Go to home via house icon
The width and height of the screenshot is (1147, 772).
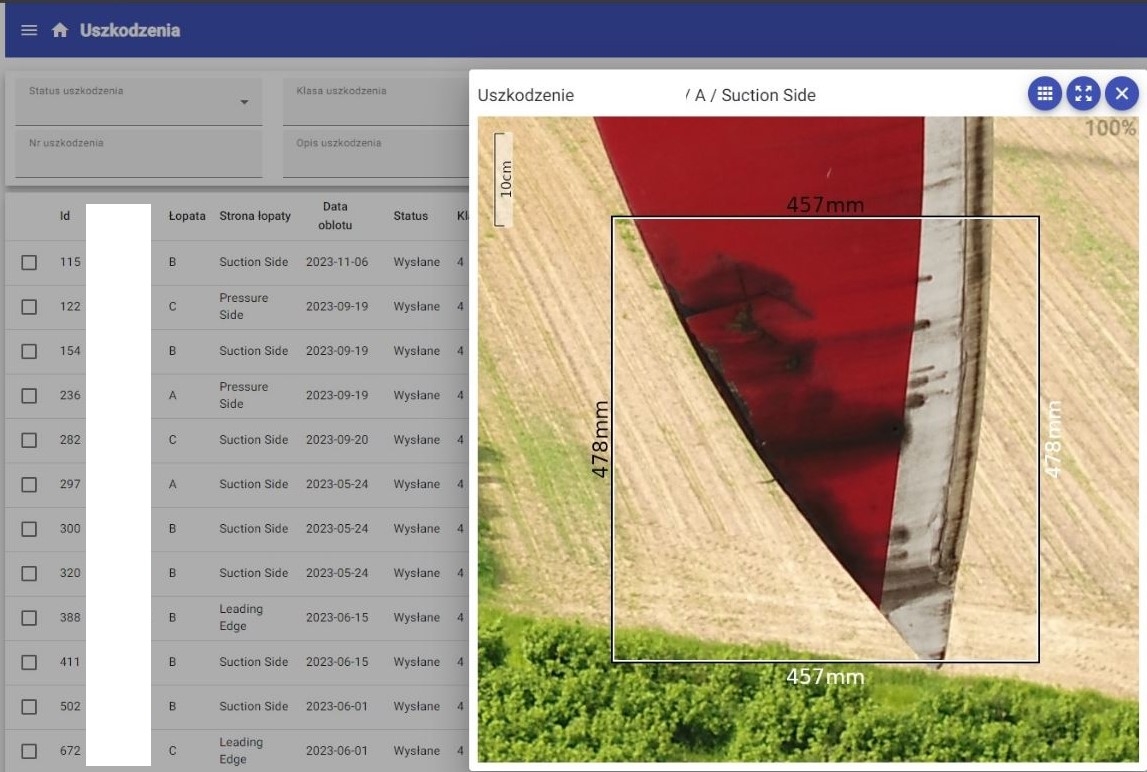[60, 30]
